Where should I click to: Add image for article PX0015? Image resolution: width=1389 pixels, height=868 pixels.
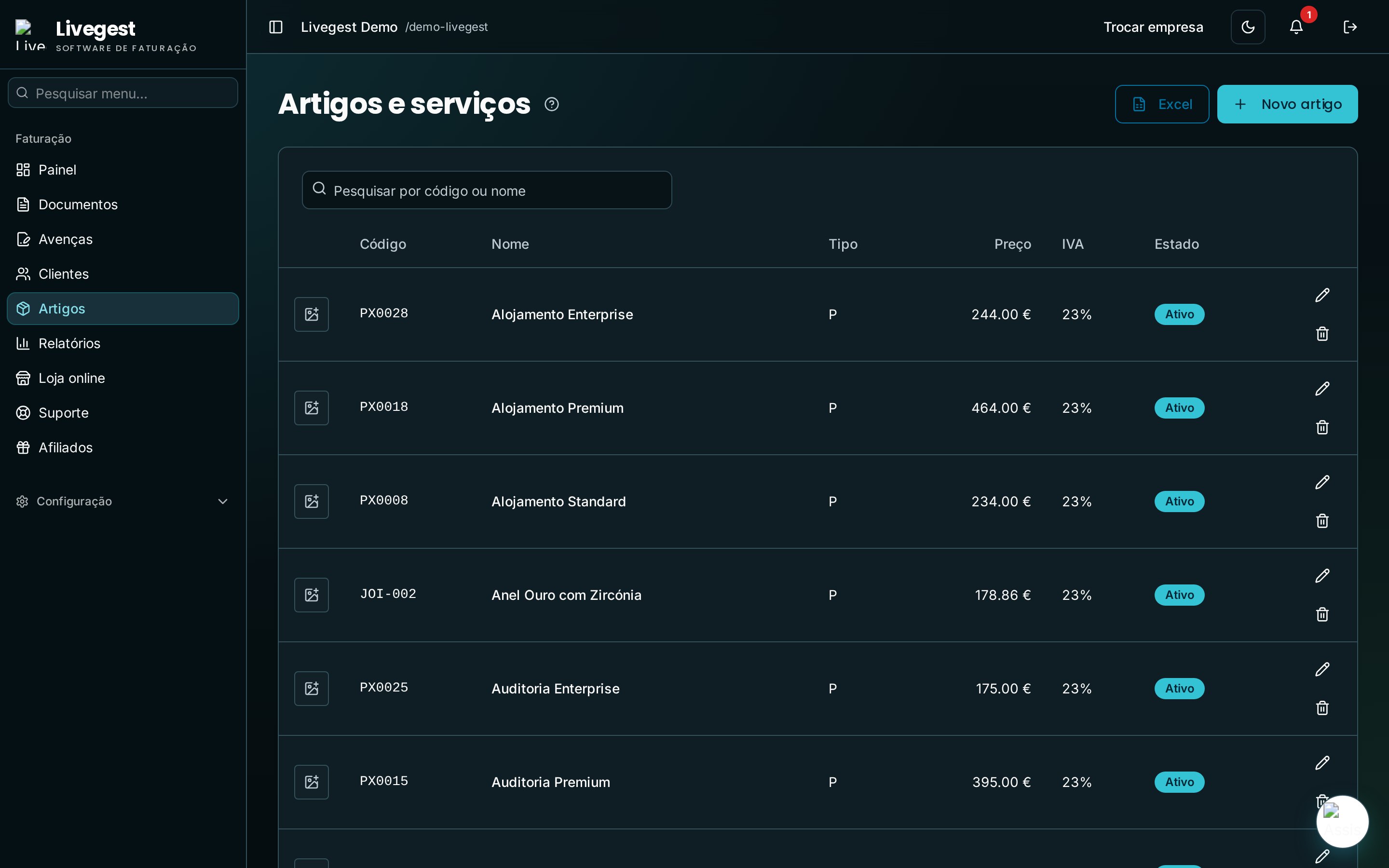click(312, 782)
